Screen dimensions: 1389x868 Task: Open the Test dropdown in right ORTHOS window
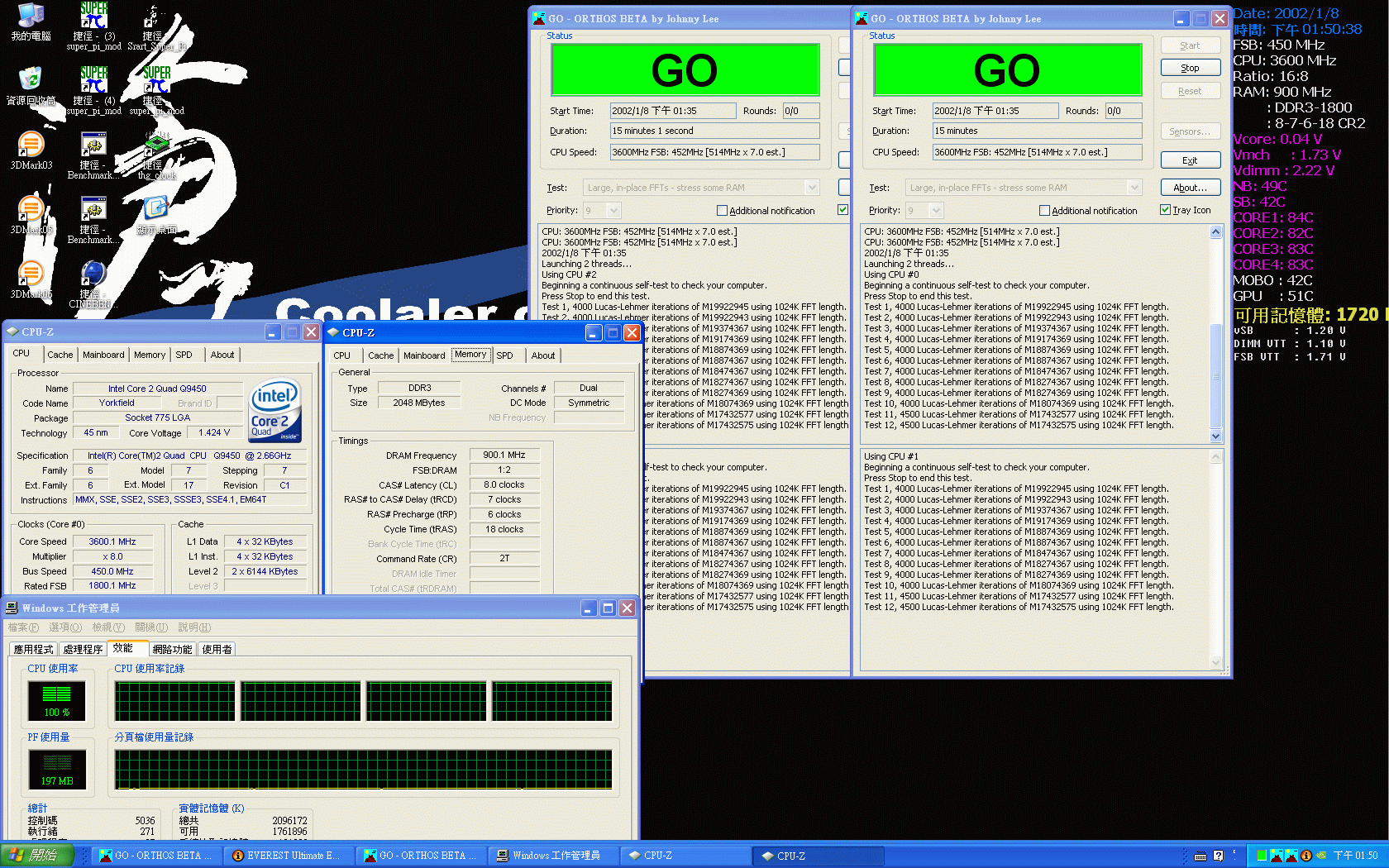point(1134,188)
